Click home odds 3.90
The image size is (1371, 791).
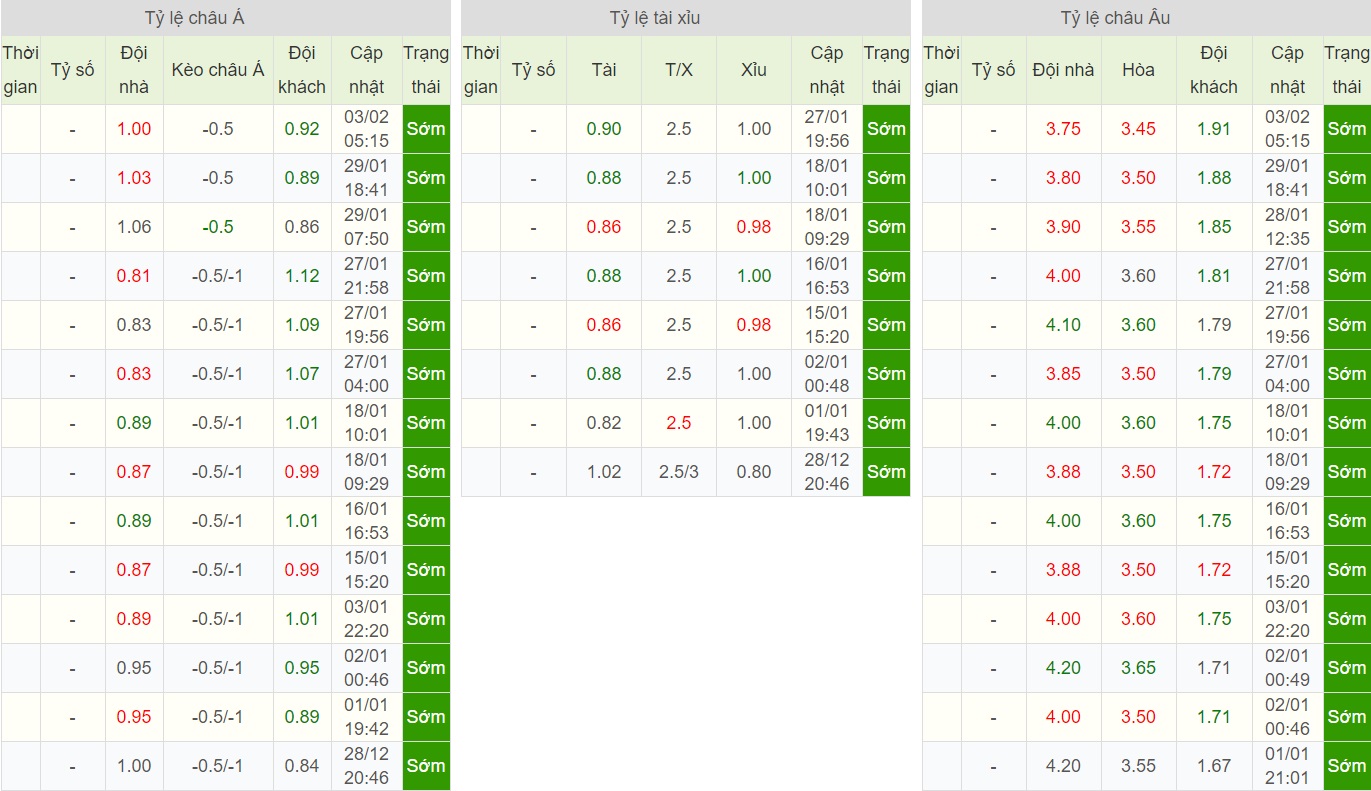point(1063,227)
